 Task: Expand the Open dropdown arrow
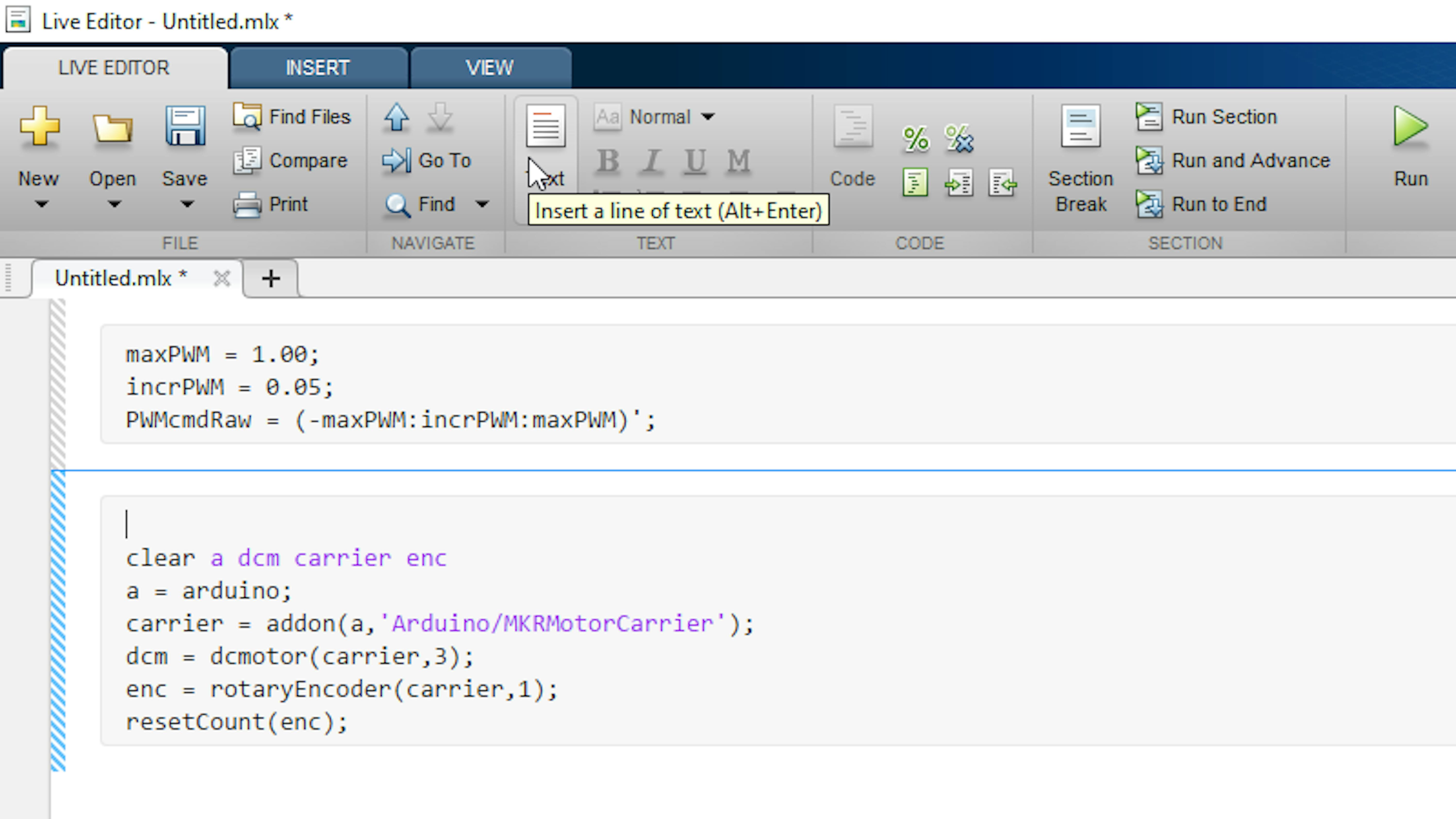click(x=115, y=204)
